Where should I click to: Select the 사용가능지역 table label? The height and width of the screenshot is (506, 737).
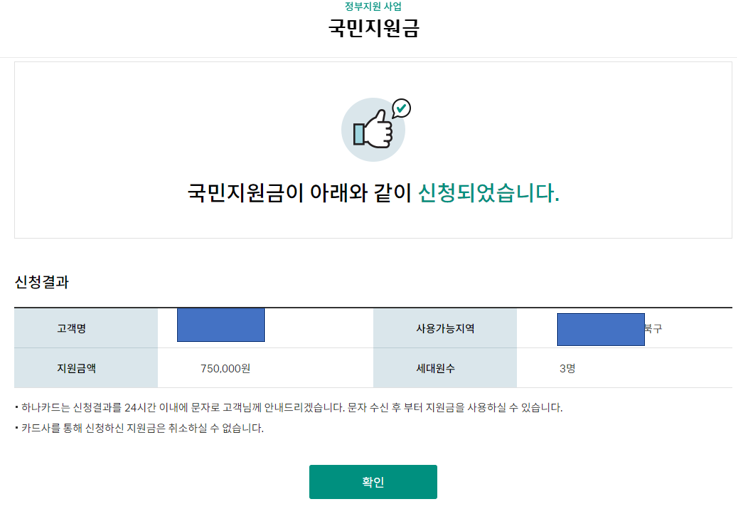tap(445, 328)
